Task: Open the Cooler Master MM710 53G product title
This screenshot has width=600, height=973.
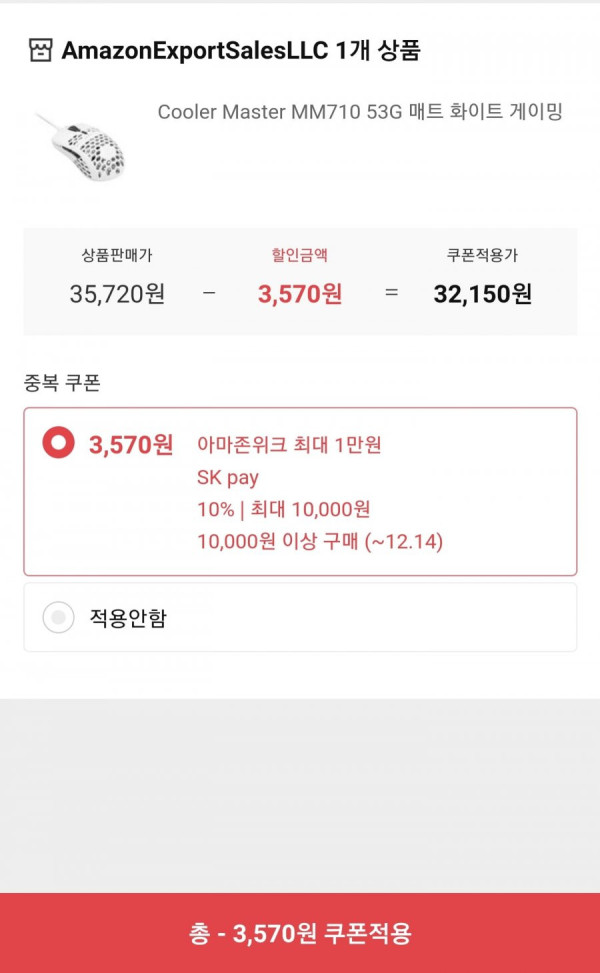Action: click(360, 112)
